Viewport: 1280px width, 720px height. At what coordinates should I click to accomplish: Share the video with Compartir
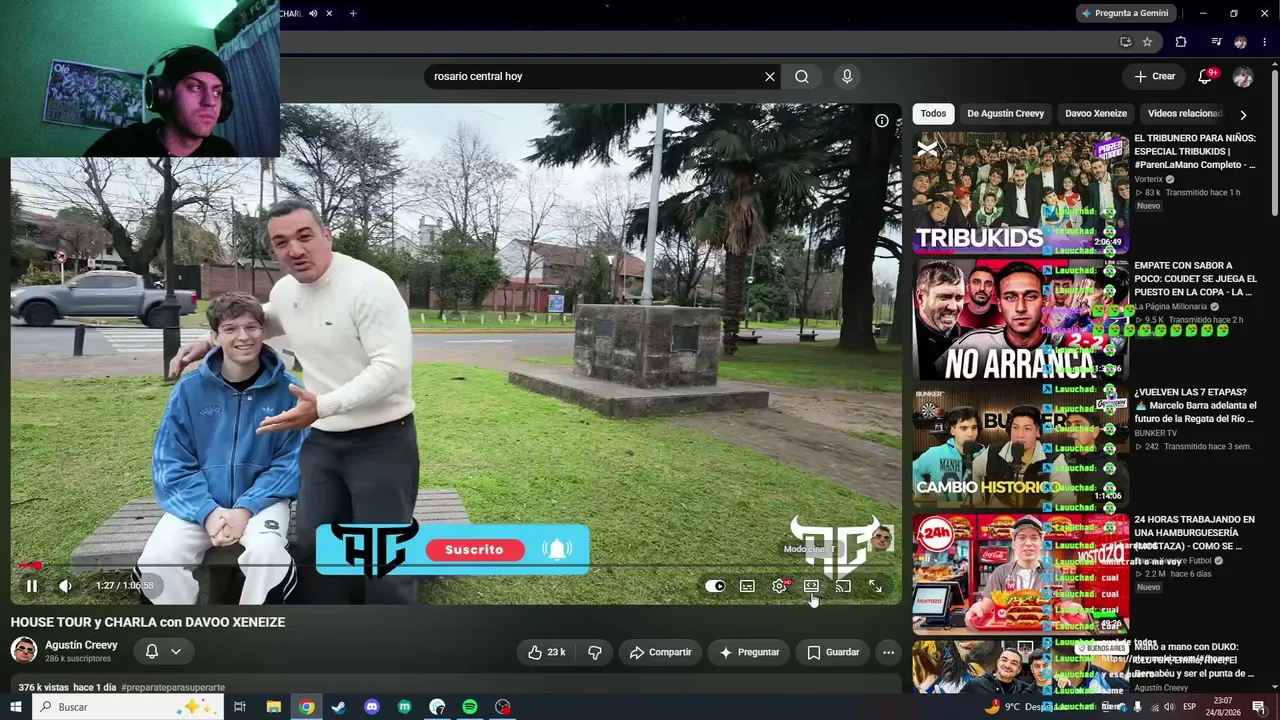coord(660,652)
